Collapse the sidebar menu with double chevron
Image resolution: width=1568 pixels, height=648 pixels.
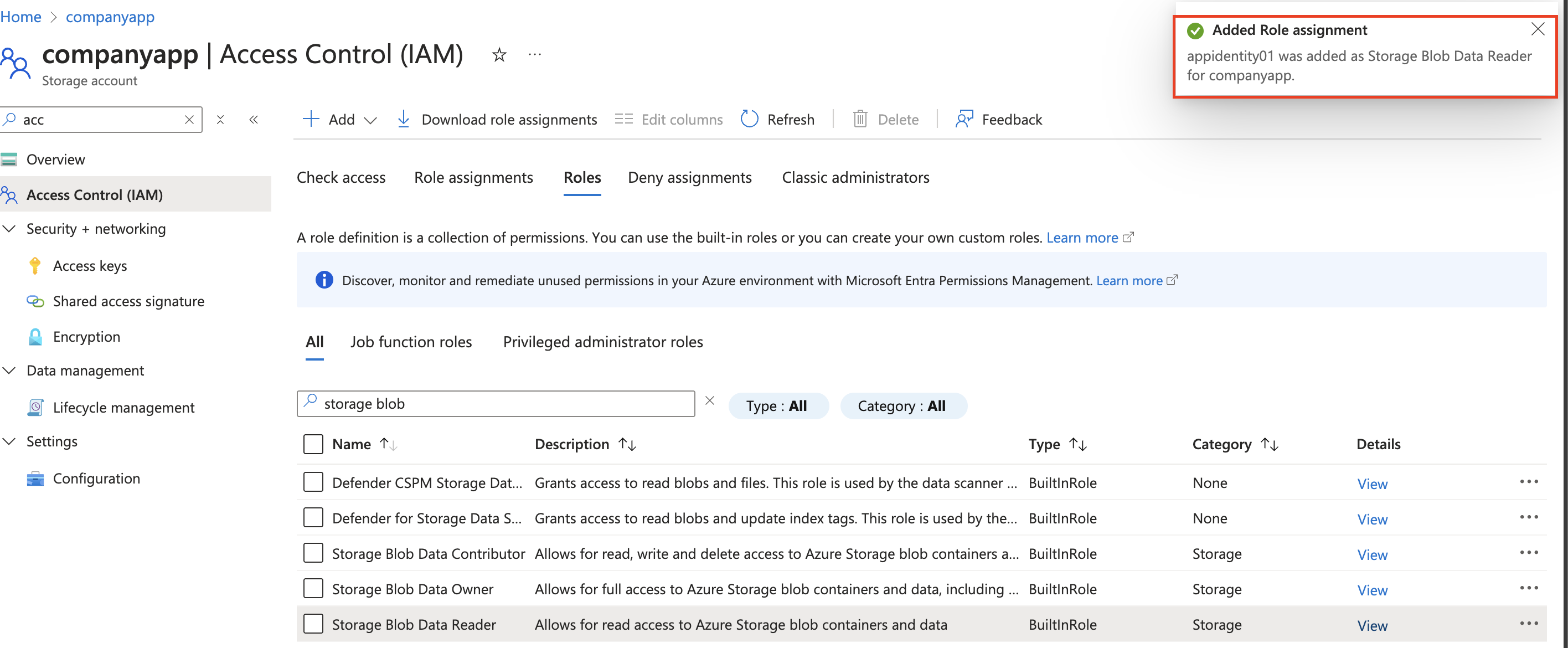pos(254,120)
